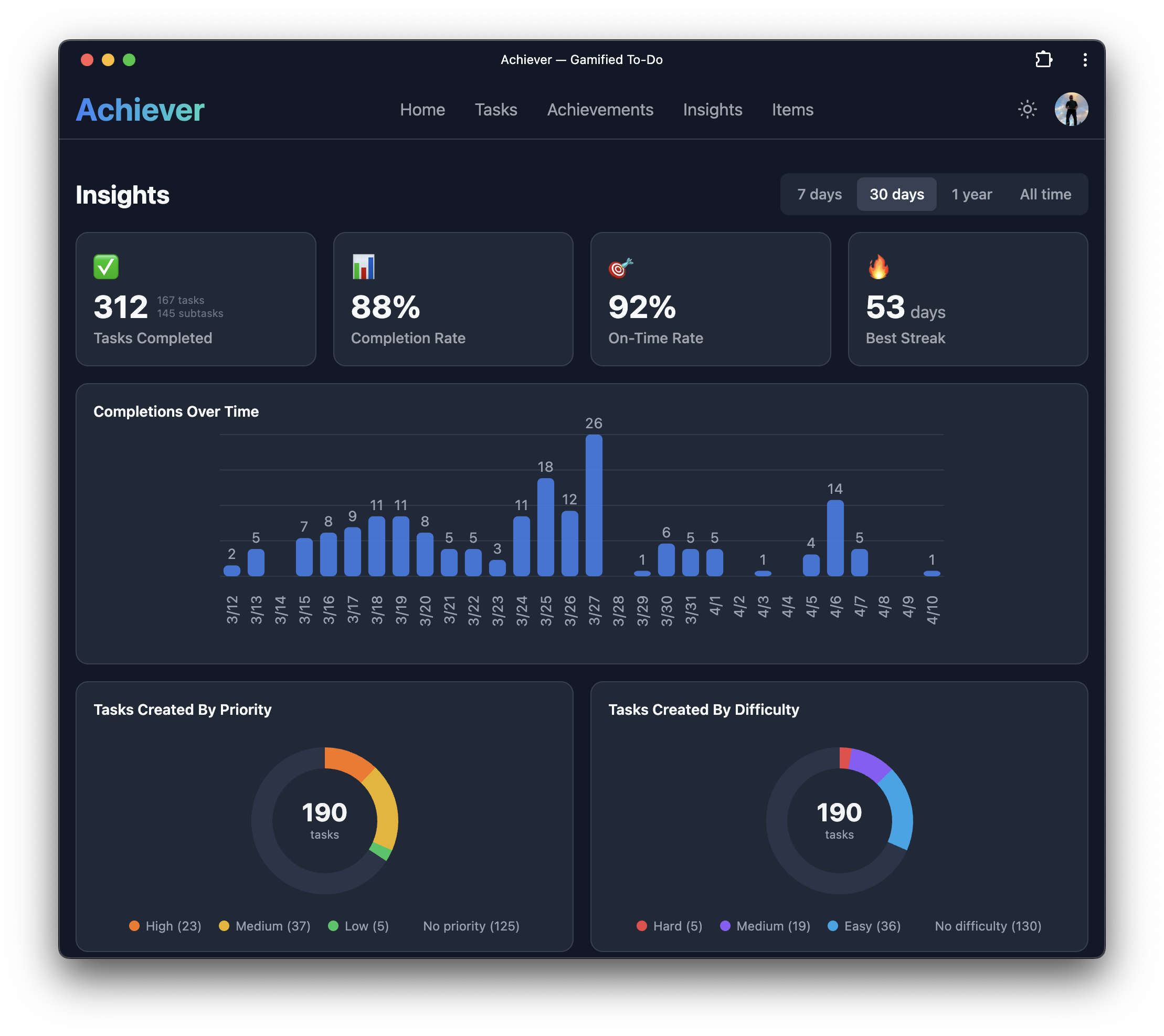Navigate to the Tasks tab

coord(495,109)
